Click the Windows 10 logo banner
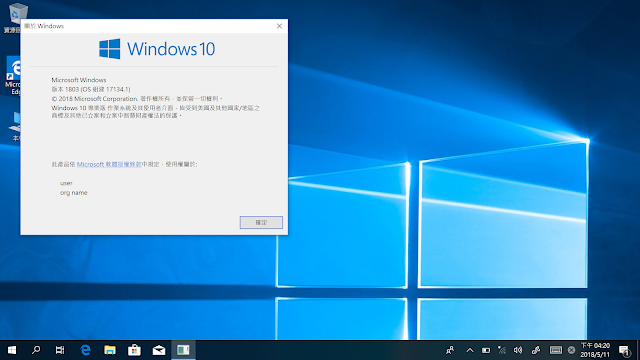 (157, 49)
